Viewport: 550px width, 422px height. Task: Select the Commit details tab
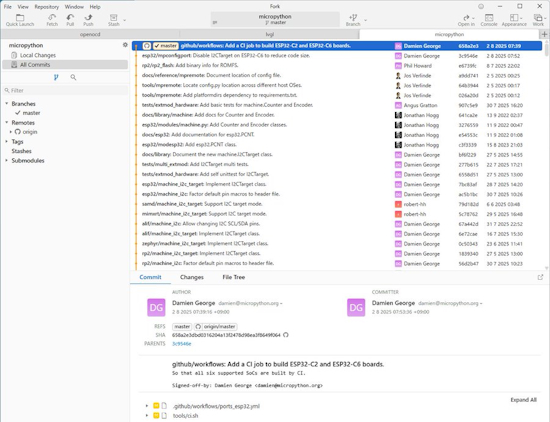point(150,277)
